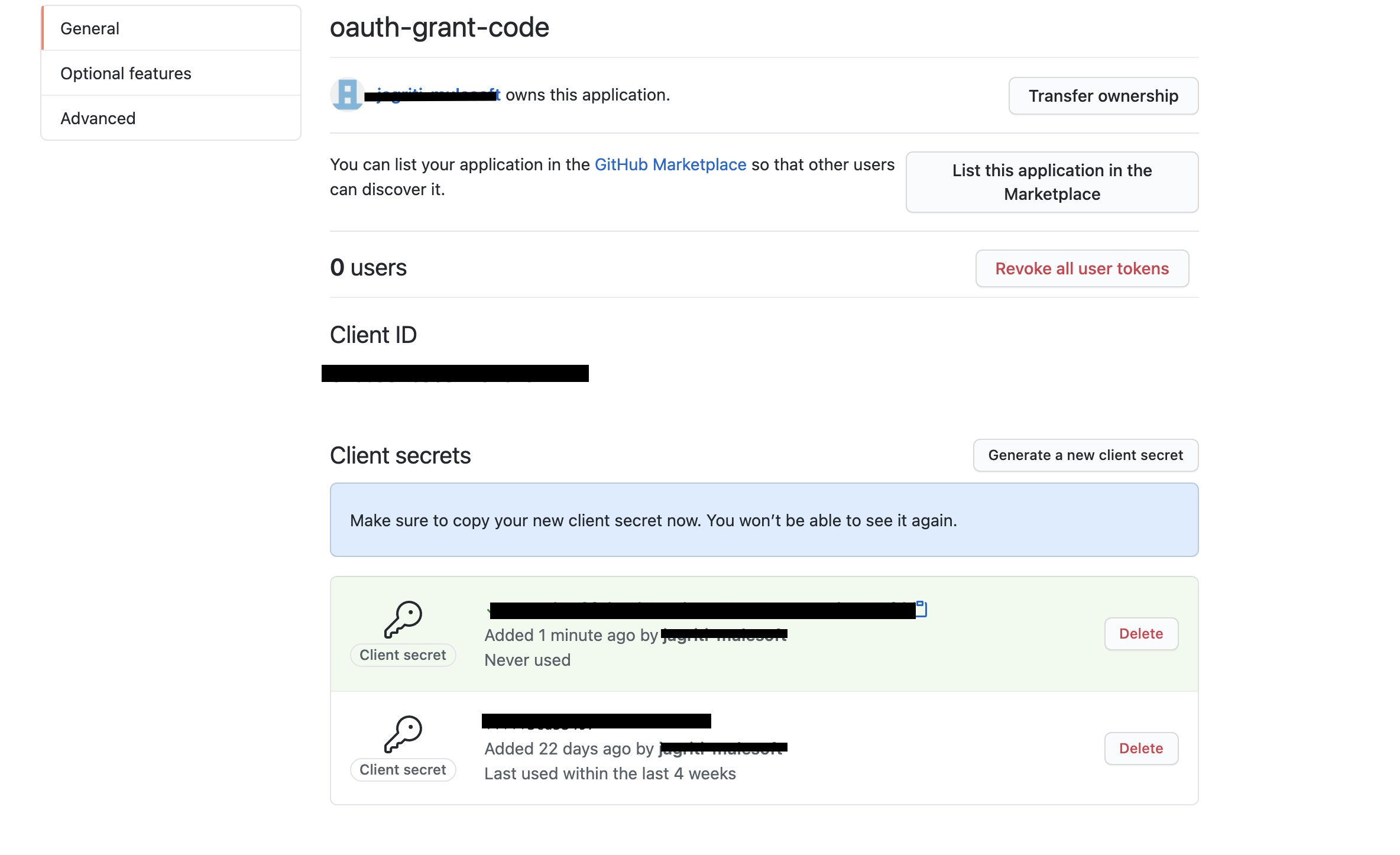
Task: Revoke all user tokens
Action: 1081,268
